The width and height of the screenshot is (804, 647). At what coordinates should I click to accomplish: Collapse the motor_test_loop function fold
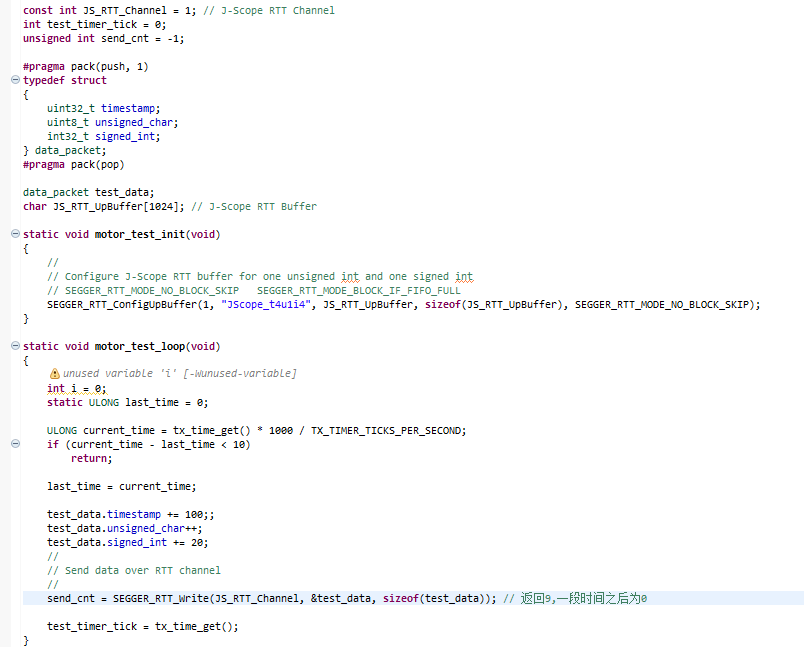click(14, 346)
